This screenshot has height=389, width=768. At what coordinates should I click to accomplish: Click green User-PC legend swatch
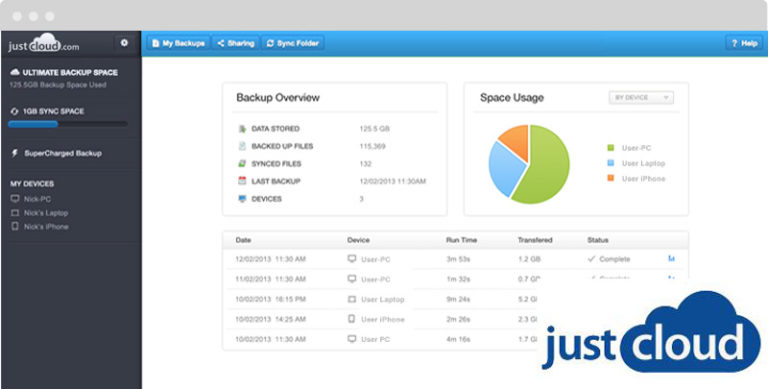610,148
